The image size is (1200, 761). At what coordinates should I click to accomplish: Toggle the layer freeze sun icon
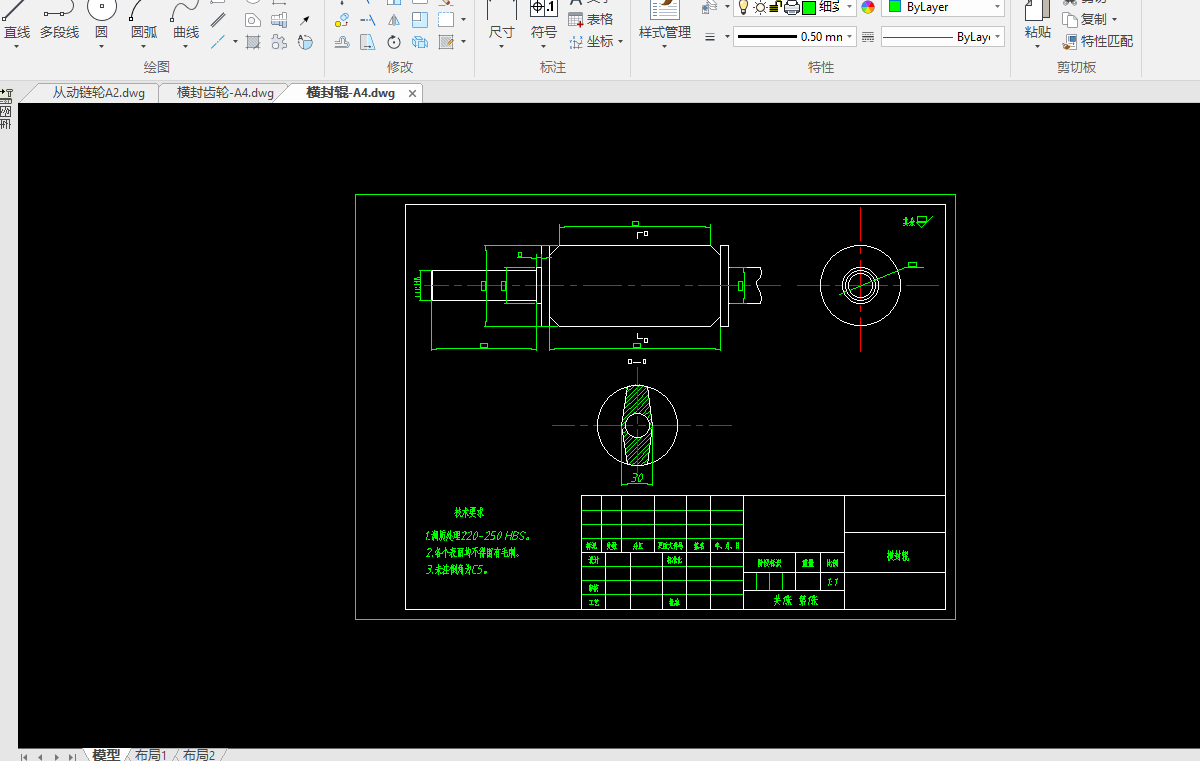point(759,8)
